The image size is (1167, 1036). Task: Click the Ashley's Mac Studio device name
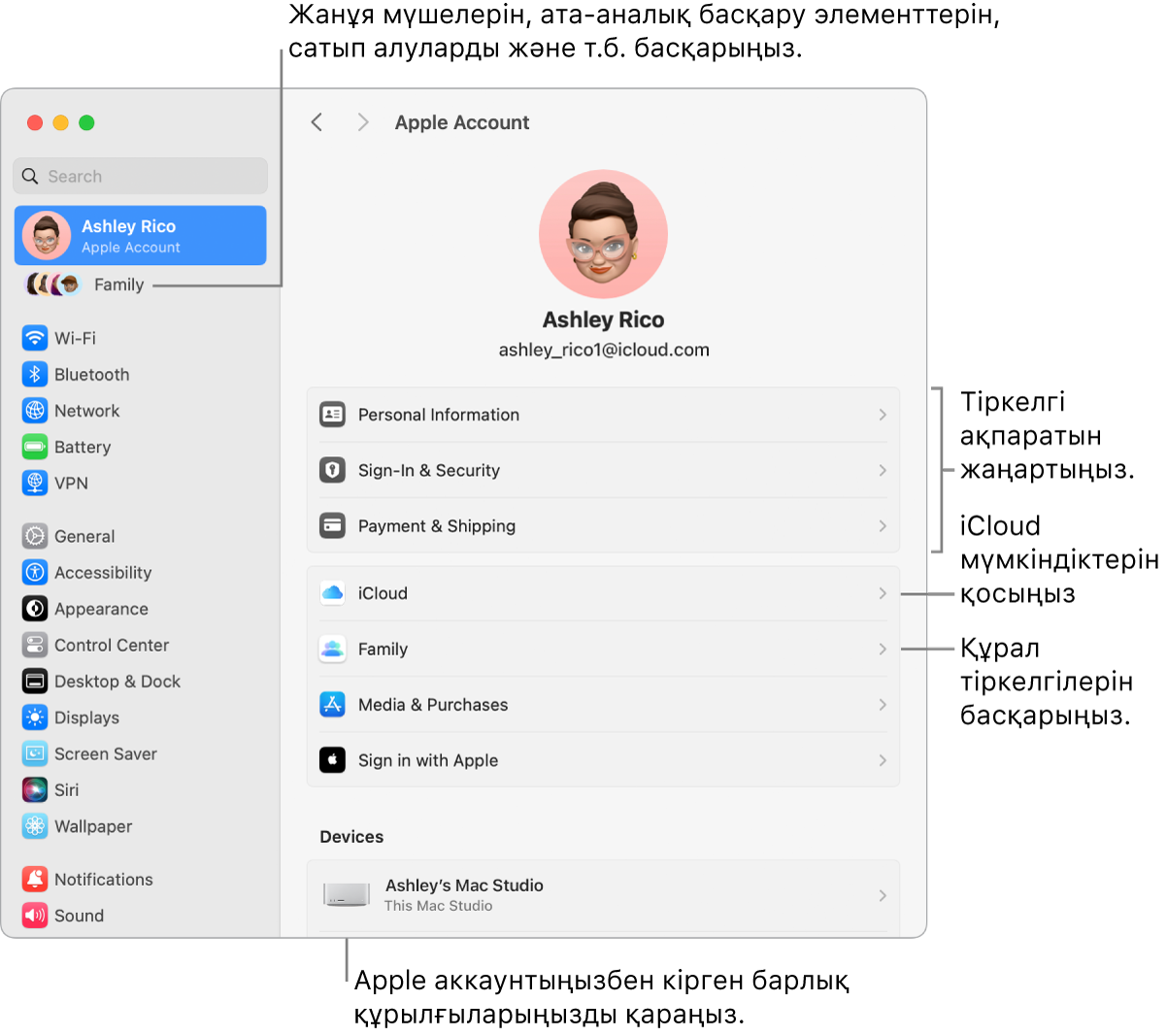point(464,886)
